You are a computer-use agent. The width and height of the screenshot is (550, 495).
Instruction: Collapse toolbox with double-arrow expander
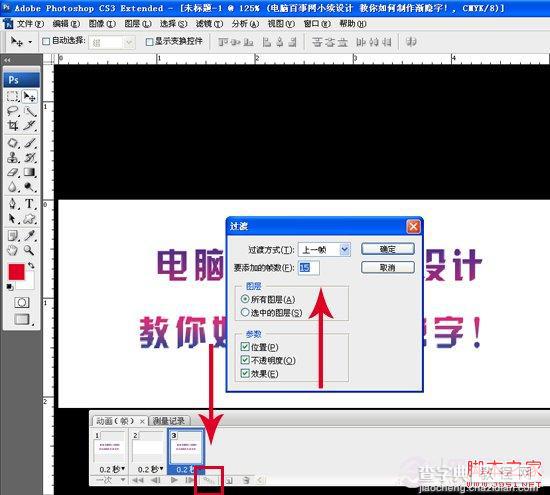point(7,60)
